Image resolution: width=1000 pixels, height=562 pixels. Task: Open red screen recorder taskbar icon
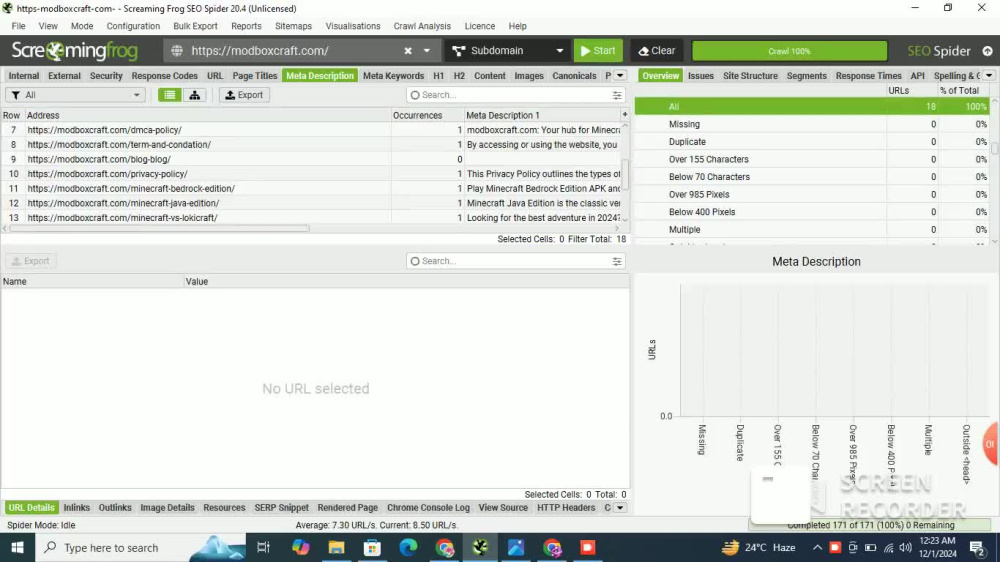[x=587, y=547]
